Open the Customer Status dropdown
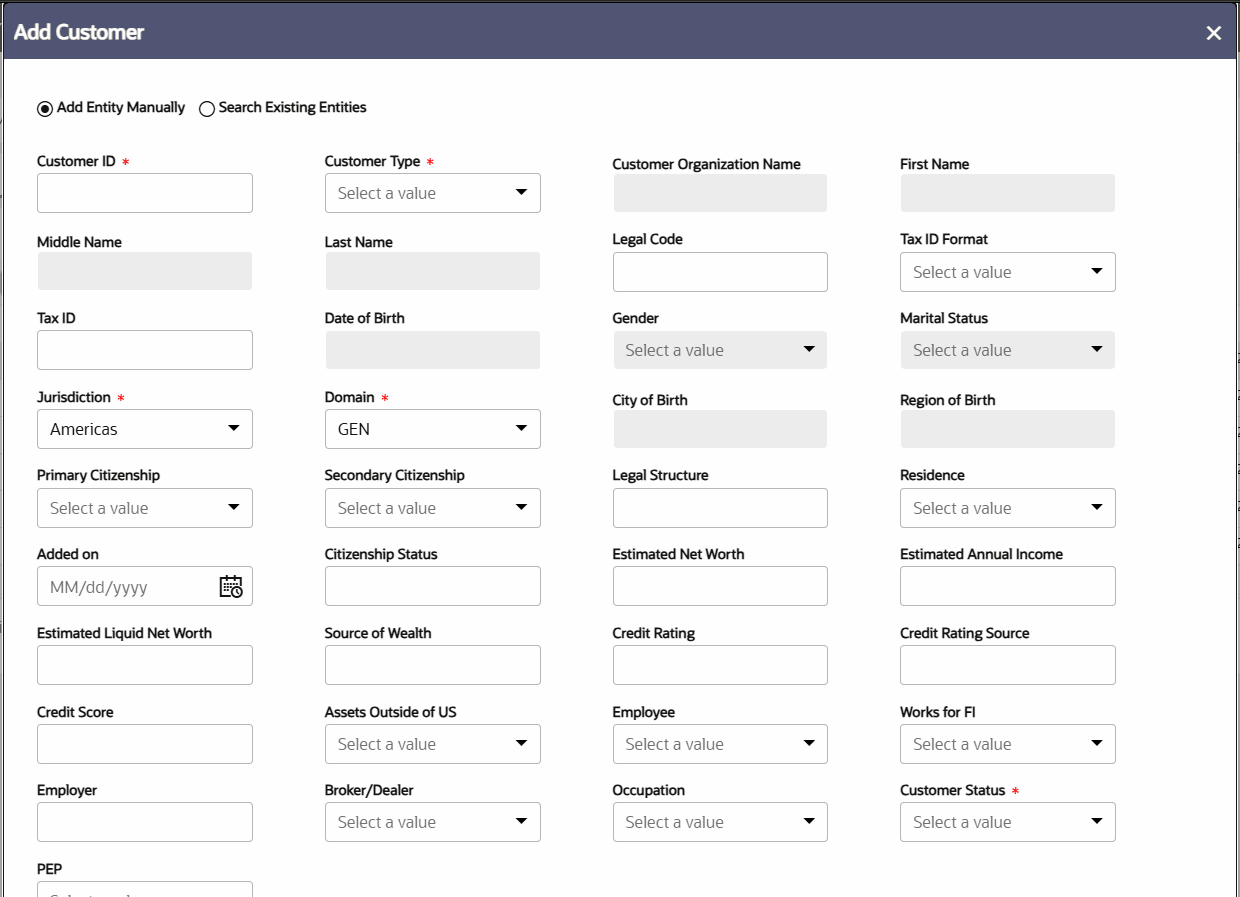The height and width of the screenshot is (897, 1240). tap(1008, 822)
